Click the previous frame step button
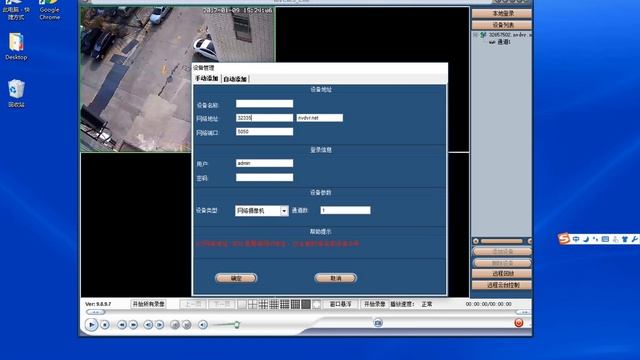The image size is (640, 360). [x=148, y=324]
